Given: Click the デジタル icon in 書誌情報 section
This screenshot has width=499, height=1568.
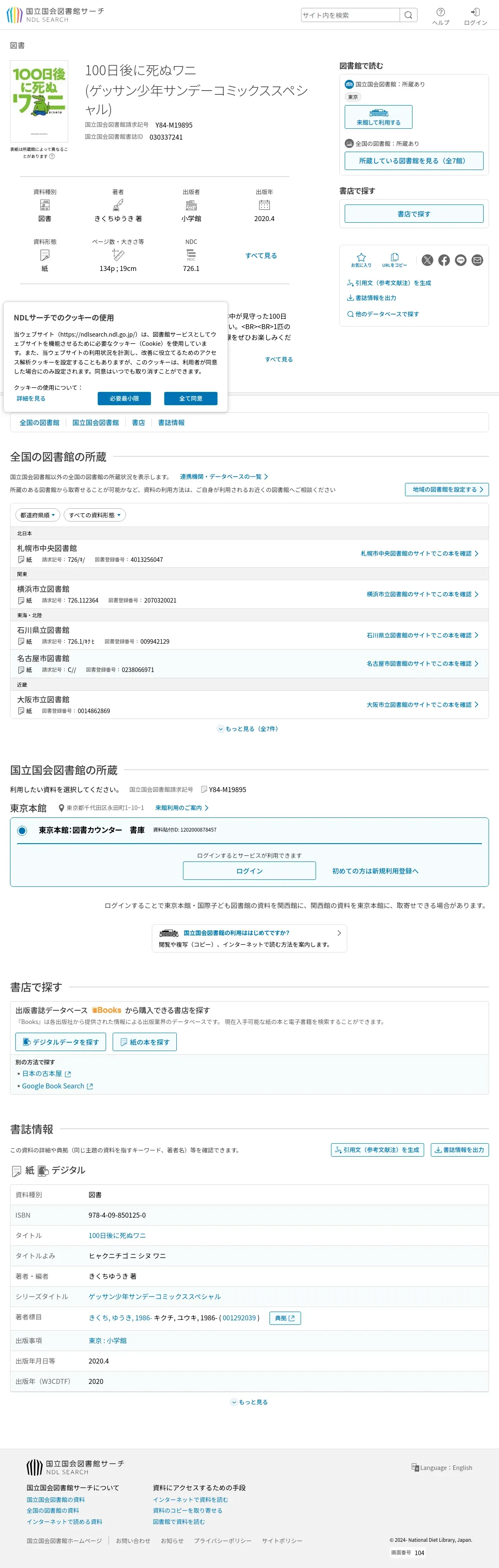Looking at the screenshot, I should point(43,1171).
